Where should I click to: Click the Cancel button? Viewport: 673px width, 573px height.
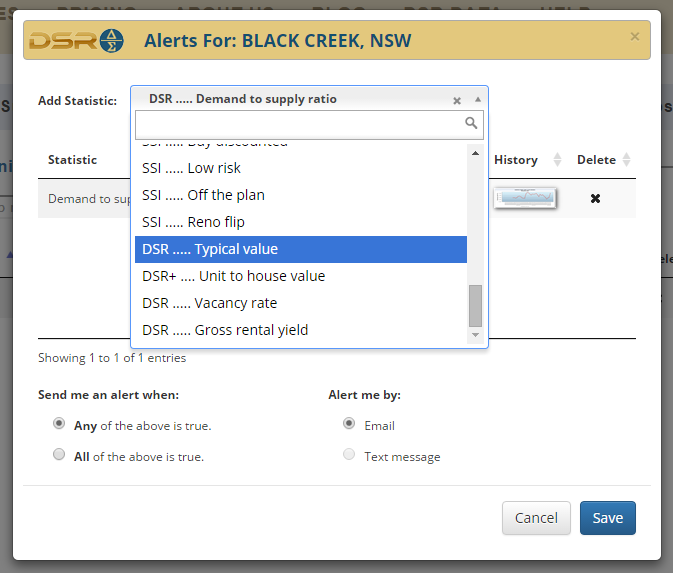click(x=536, y=518)
